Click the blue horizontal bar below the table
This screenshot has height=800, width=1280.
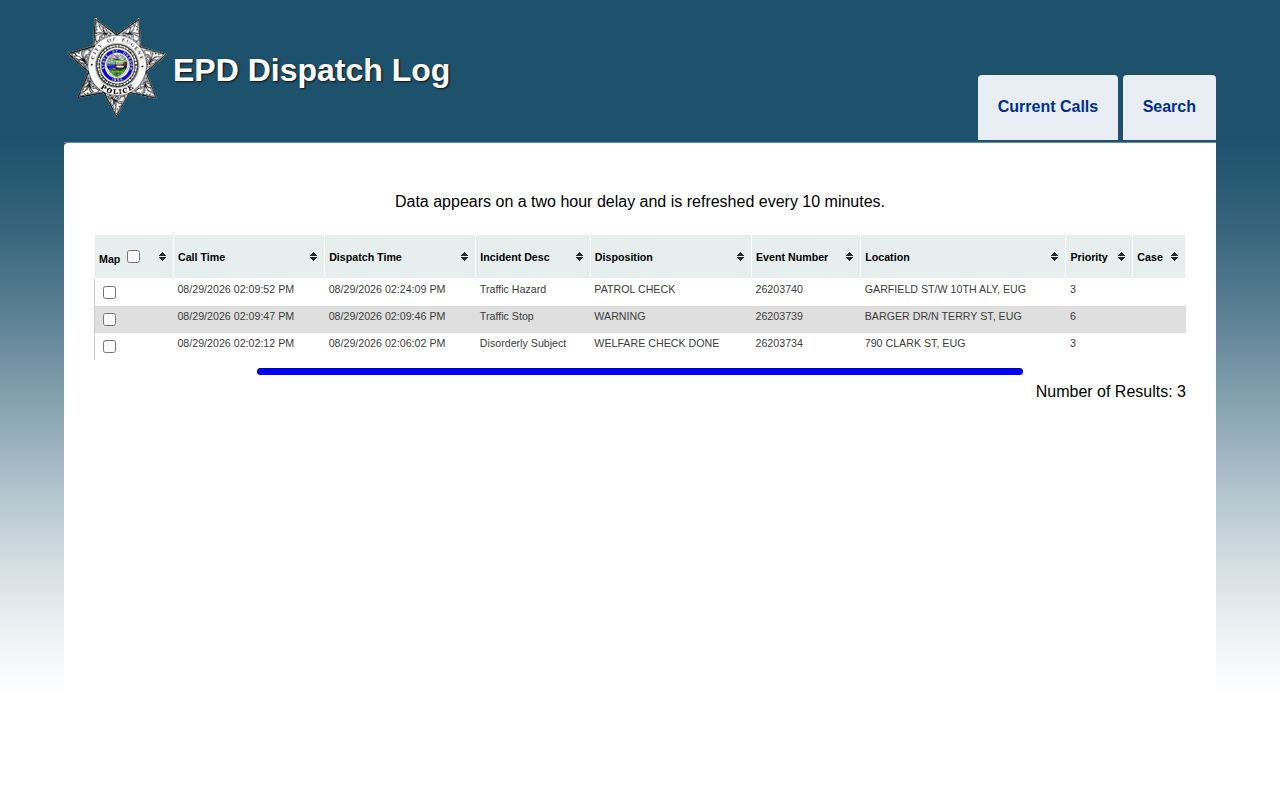(x=640, y=372)
